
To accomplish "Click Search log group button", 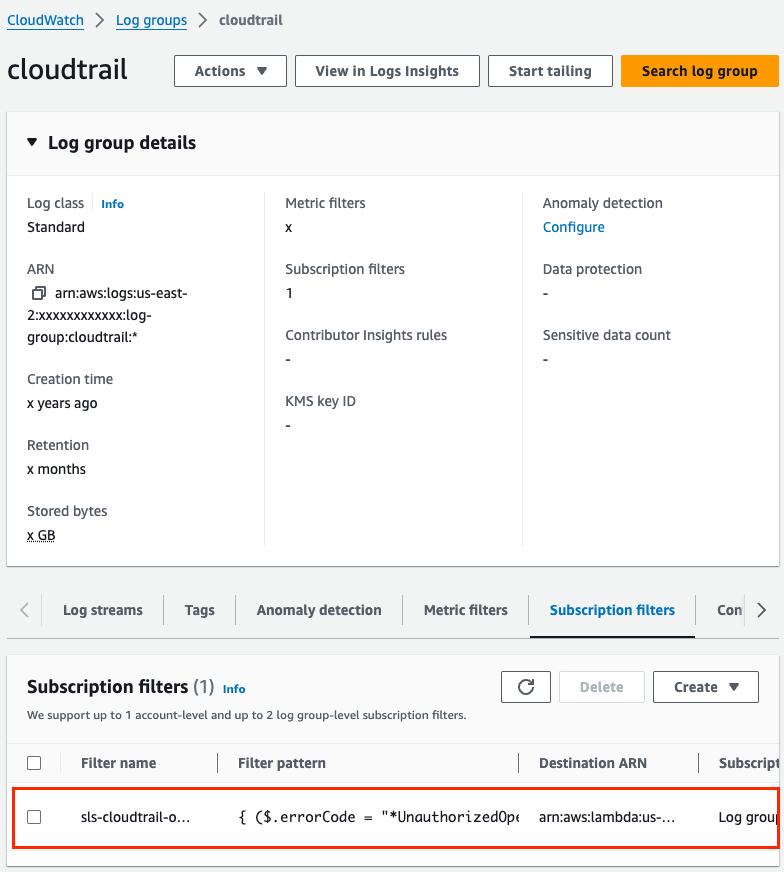I will pos(699,71).
